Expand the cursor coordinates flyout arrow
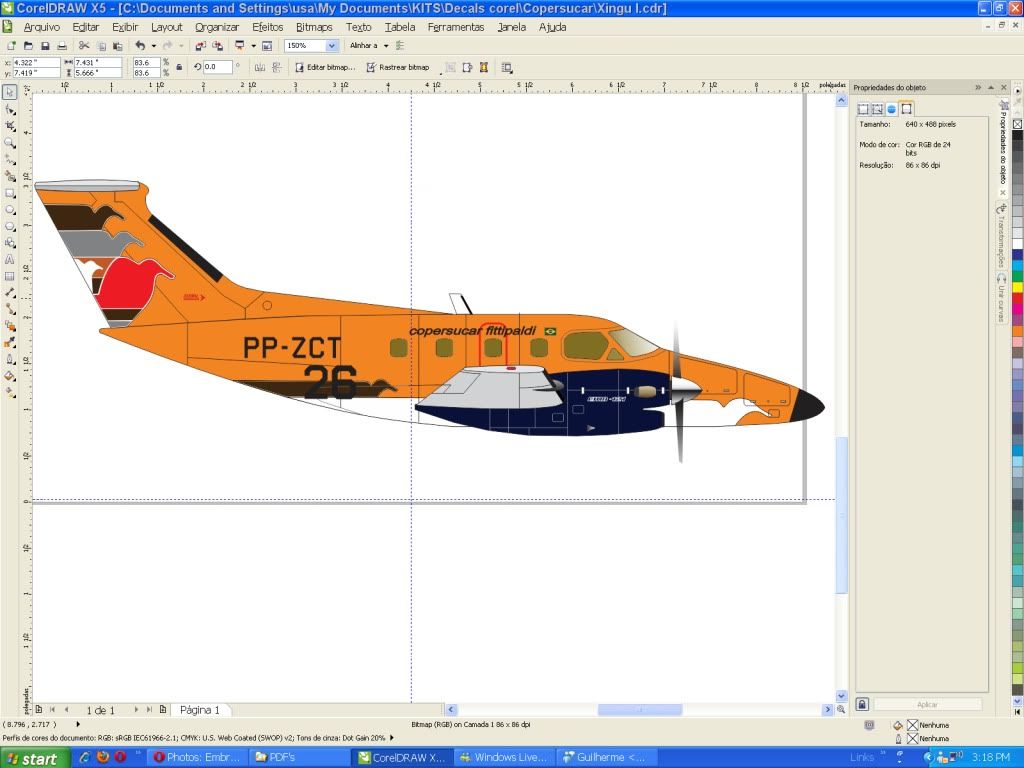This screenshot has height=768, width=1024. point(78,724)
